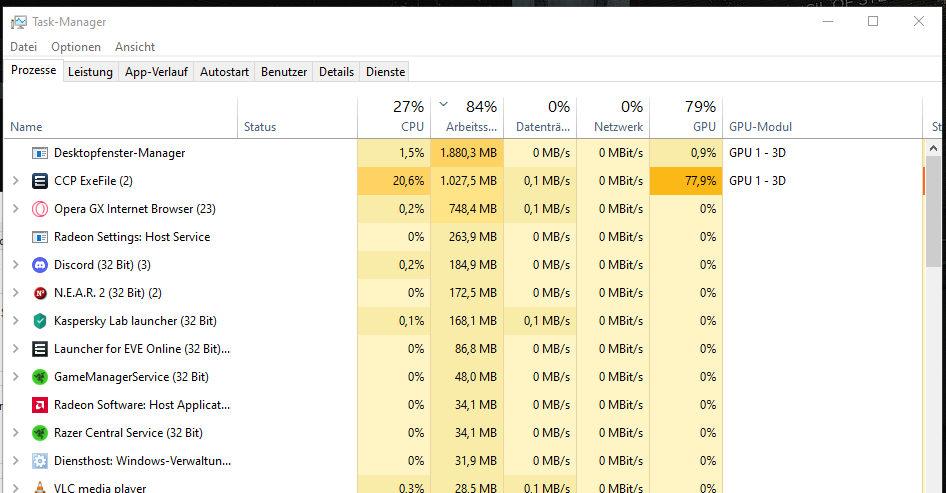Expand the Diensthost: Windows-Verwaltung group
The width and height of the screenshot is (946, 493).
[x=16, y=461]
